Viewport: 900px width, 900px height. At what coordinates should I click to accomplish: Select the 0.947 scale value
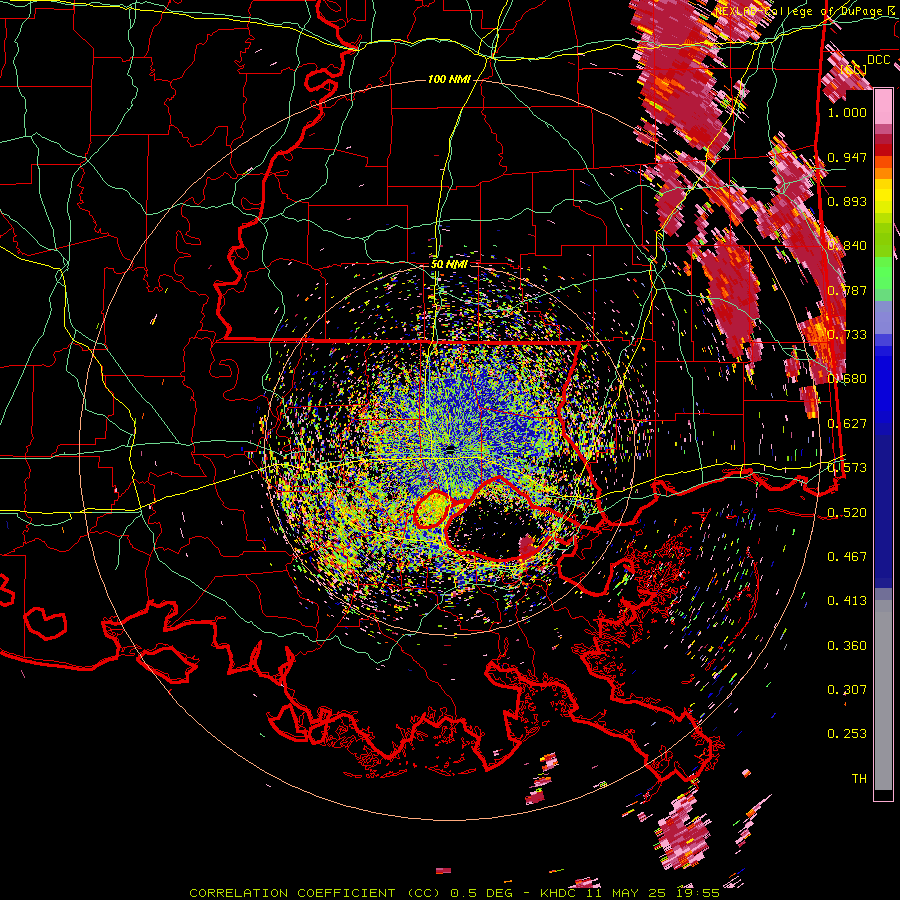pyautogui.click(x=847, y=157)
